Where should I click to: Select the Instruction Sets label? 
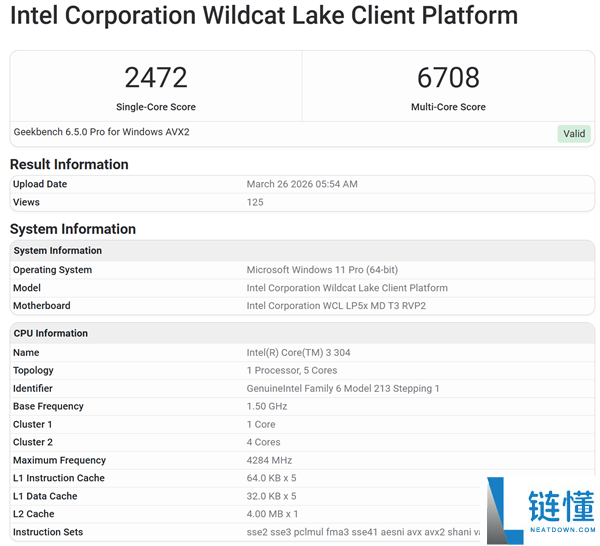click(x=48, y=532)
